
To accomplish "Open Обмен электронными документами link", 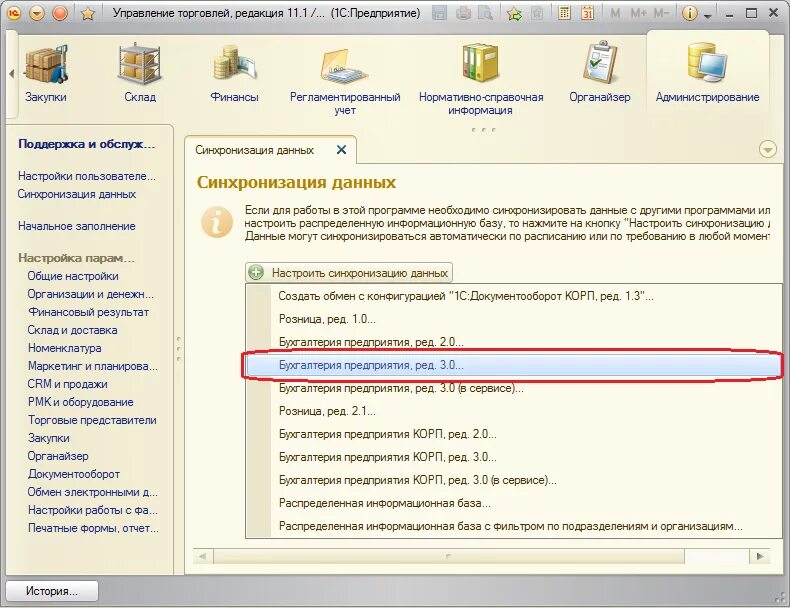I will (93, 492).
